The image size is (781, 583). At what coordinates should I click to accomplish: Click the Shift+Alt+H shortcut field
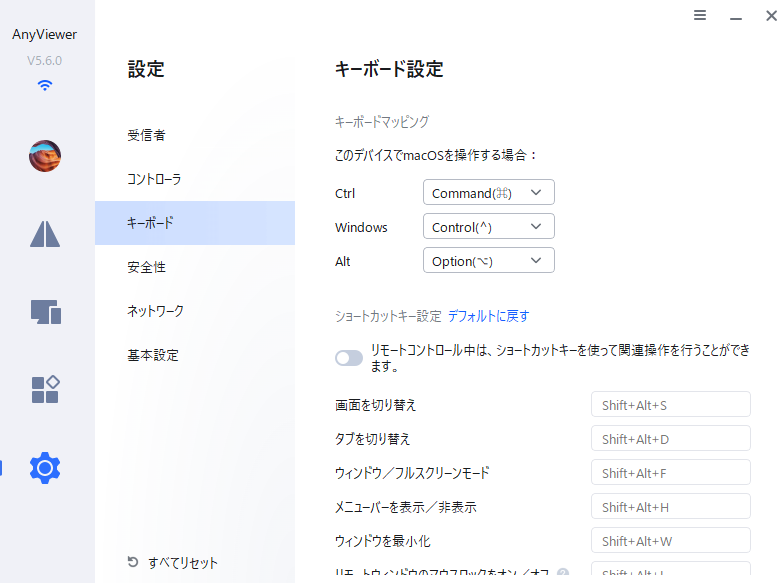tap(670, 506)
